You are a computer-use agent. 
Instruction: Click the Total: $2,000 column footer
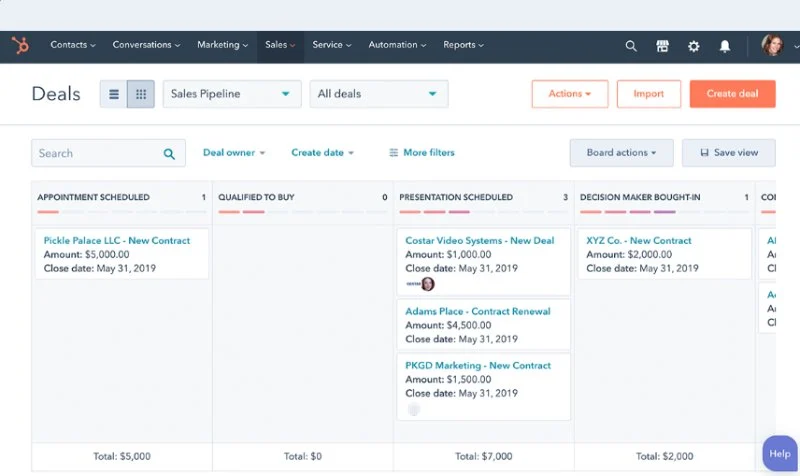click(x=665, y=457)
